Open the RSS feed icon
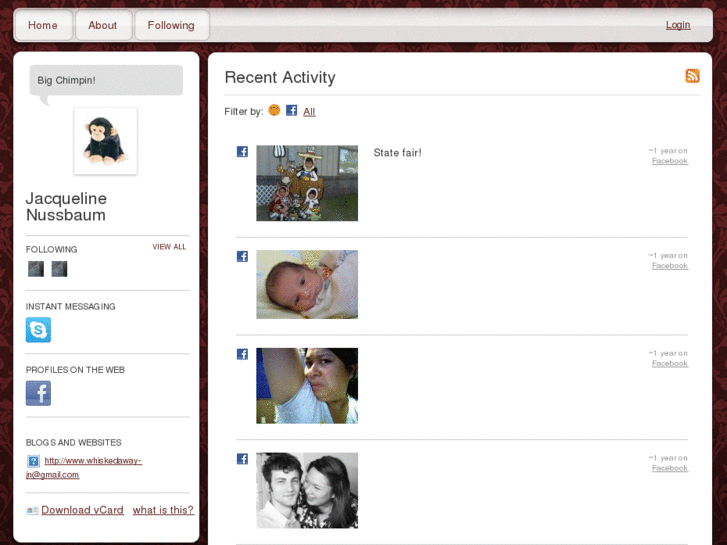Screen dimensions: 727x545 tap(692, 76)
